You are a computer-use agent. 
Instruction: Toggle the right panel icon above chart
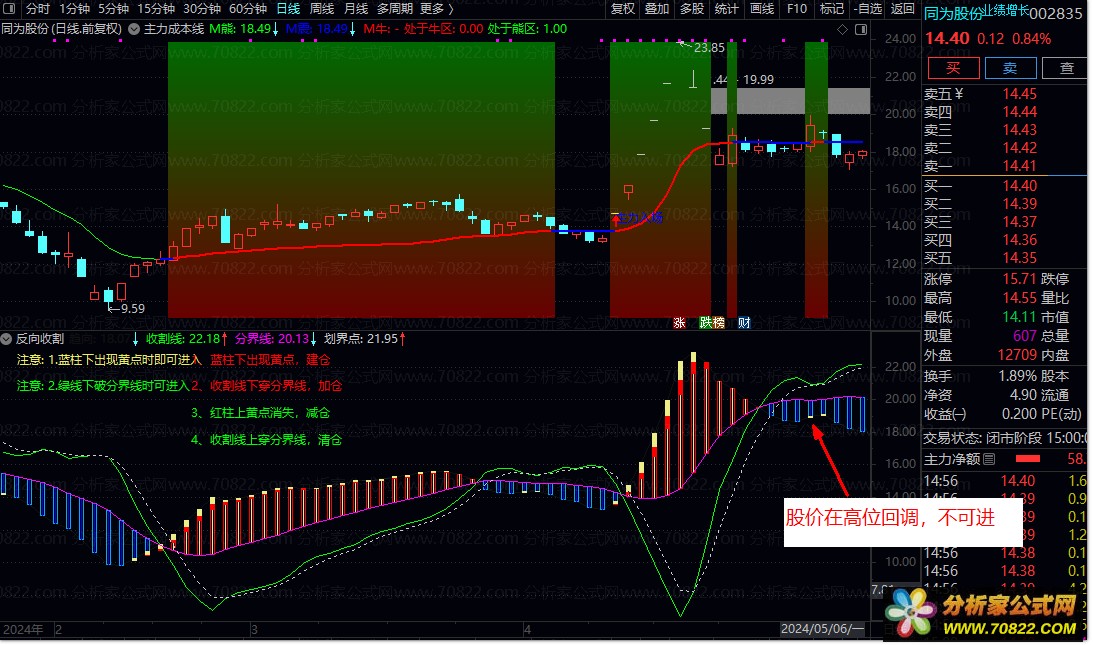861,29
